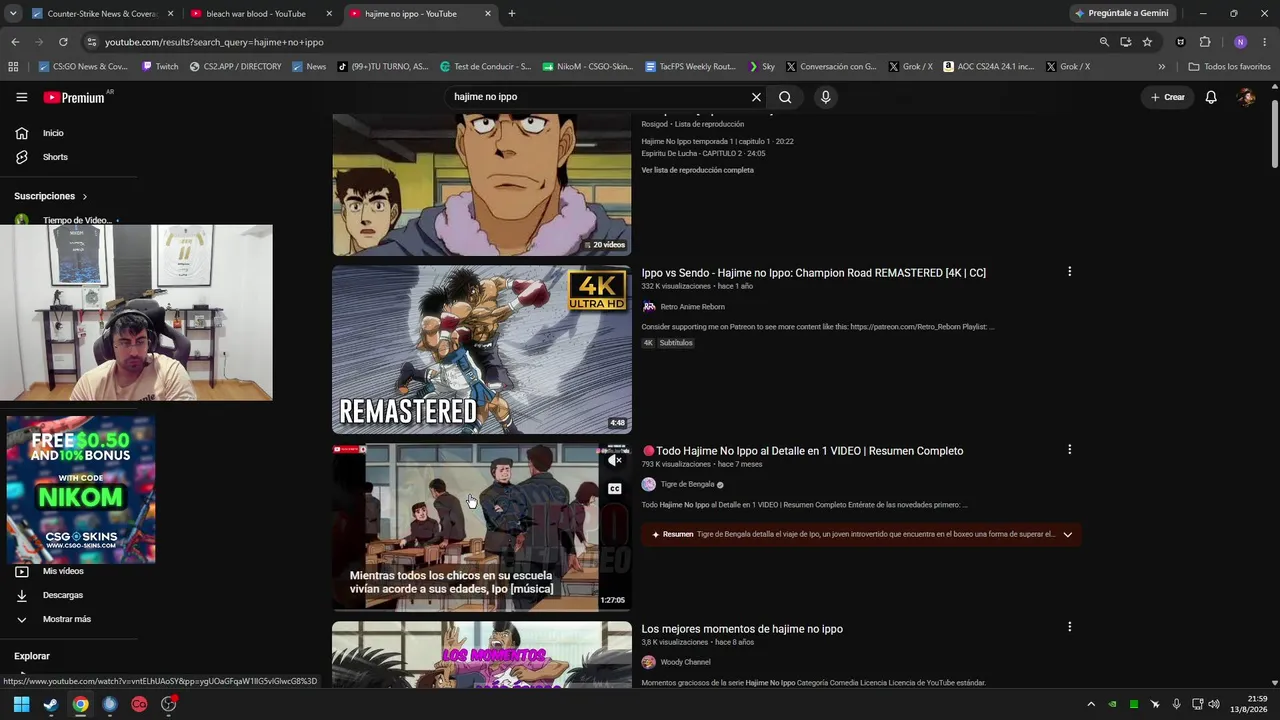Viewport: 1280px width, 720px height.
Task: Open options for Los mejores momentos video
Action: point(1069,627)
